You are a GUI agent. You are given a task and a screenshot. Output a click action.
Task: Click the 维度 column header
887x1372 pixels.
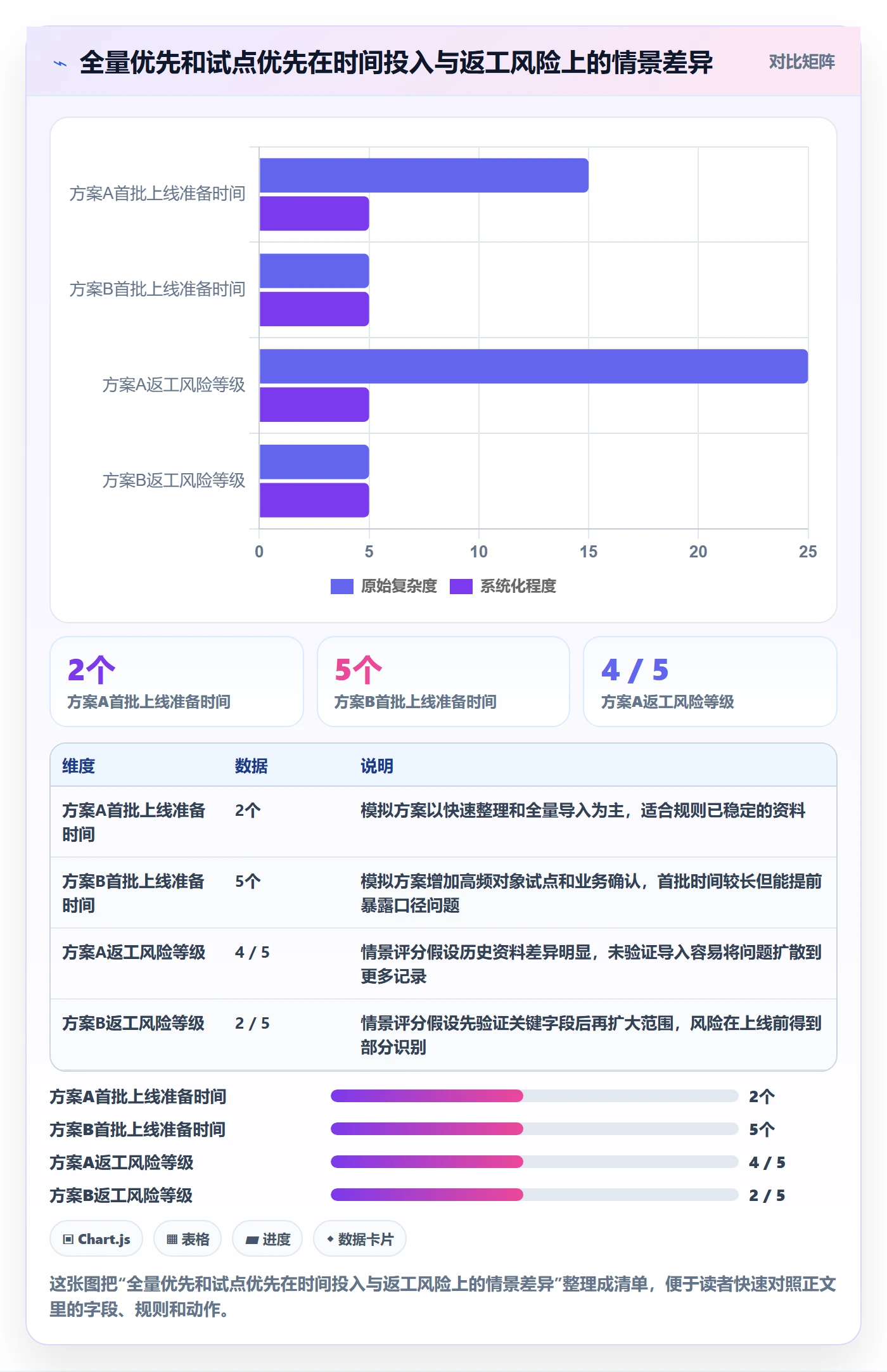click(79, 766)
